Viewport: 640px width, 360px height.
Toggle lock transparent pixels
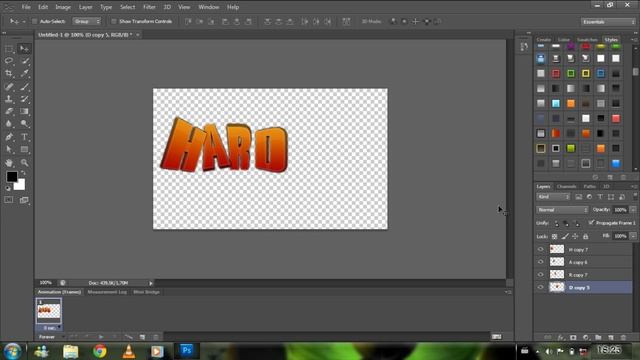(554, 236)
